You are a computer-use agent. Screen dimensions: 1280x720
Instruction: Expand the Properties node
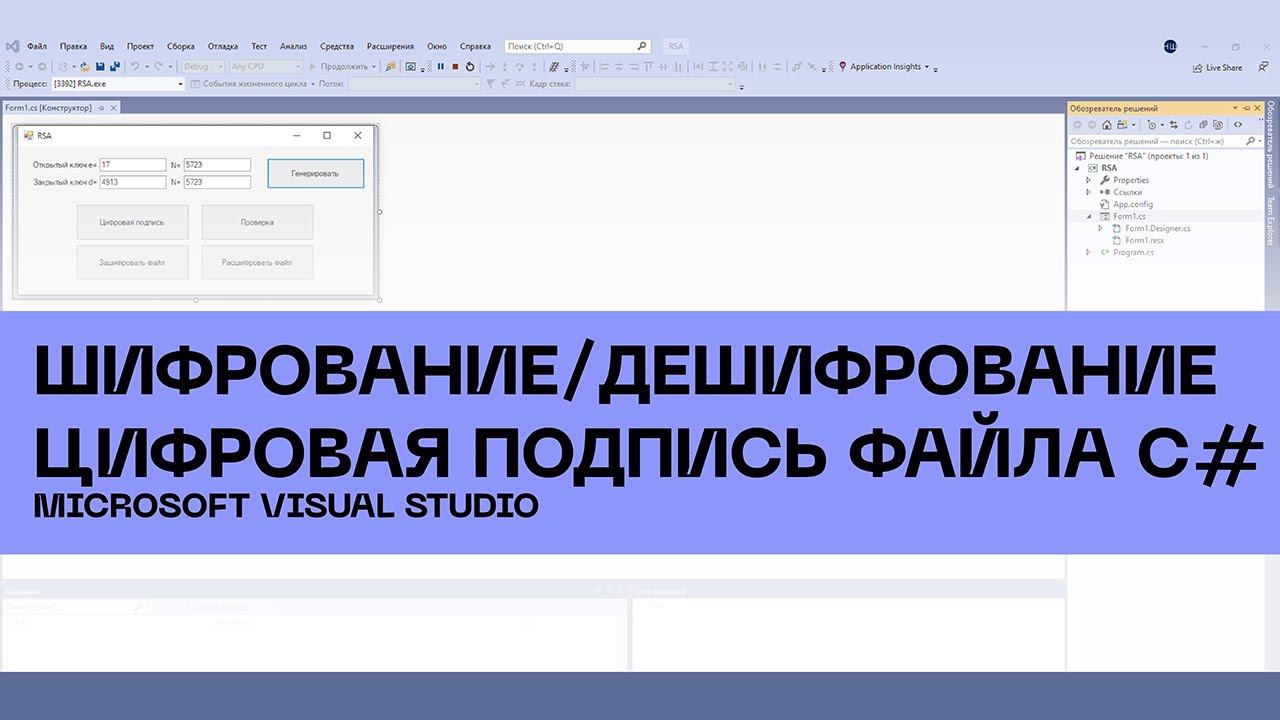tap(1088, 180)
